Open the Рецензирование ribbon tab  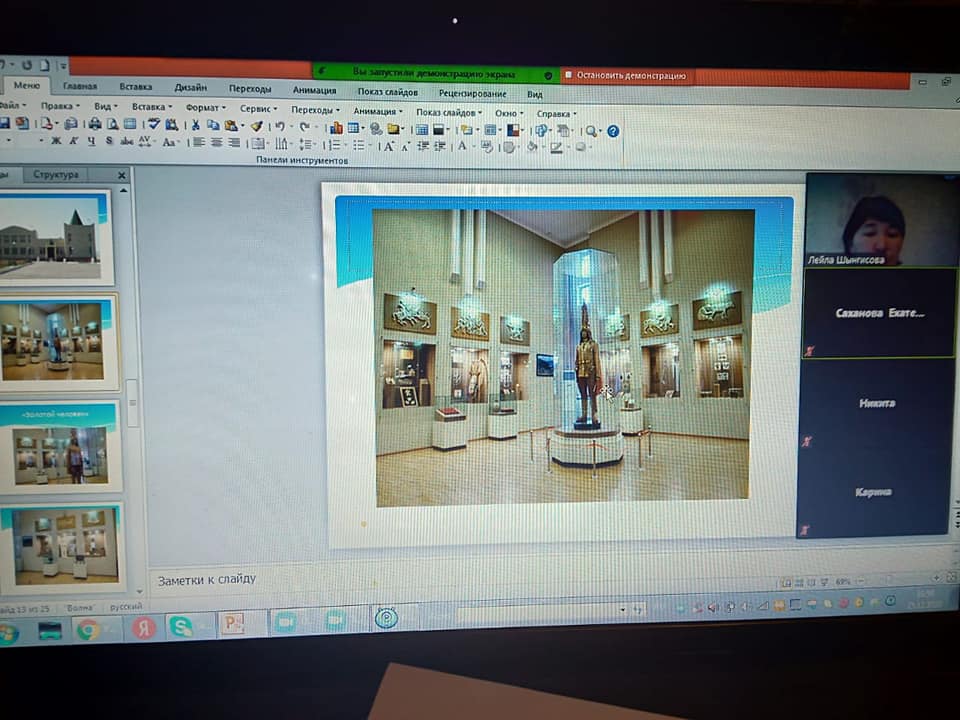(x=472, y=93)
